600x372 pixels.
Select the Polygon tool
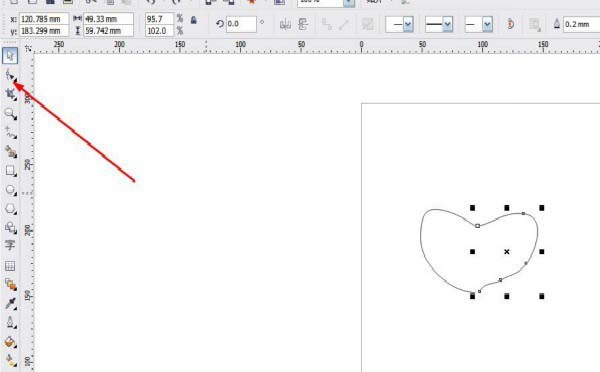click(10, 209)
